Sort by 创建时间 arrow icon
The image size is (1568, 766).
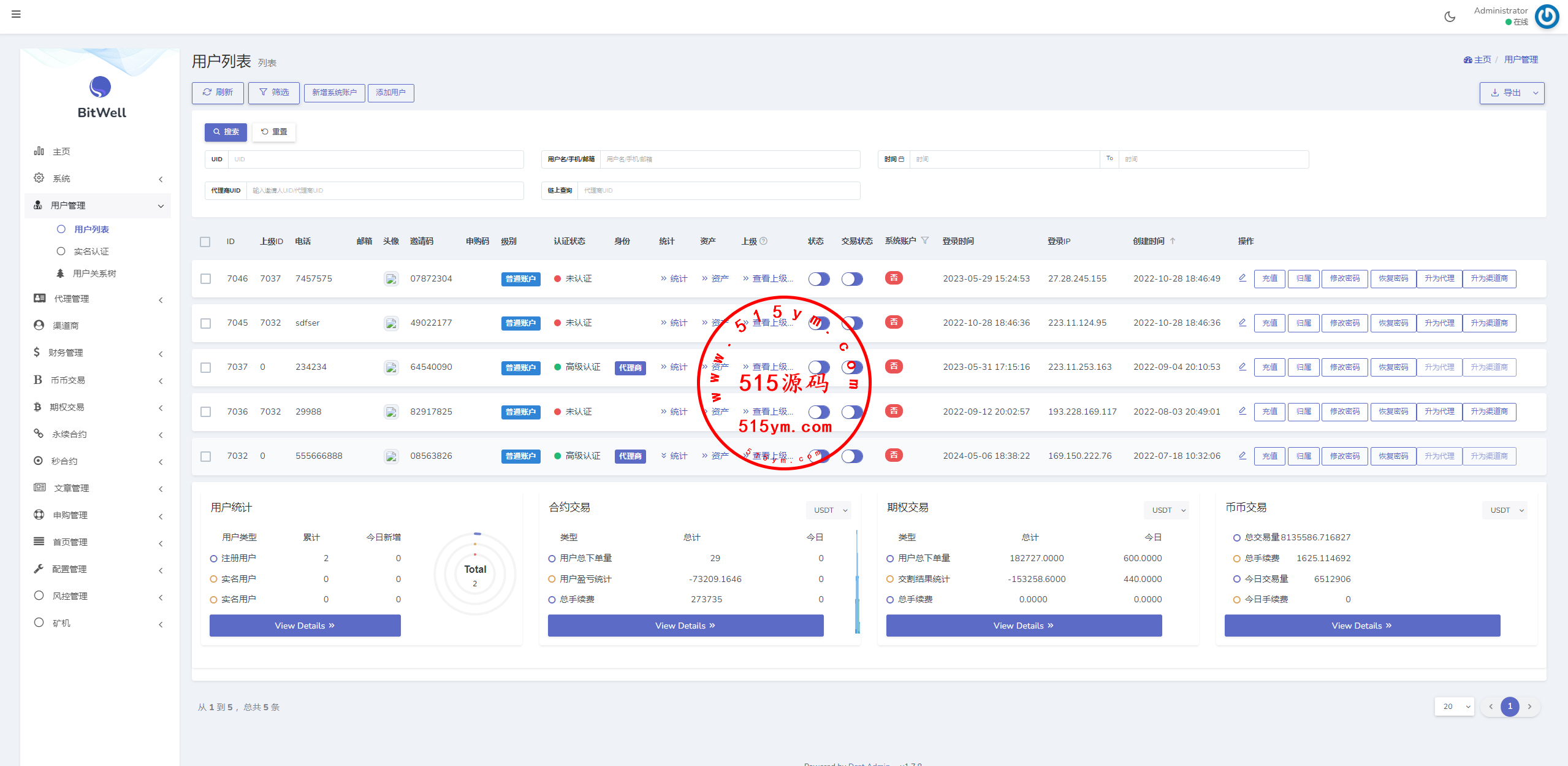1173,241
